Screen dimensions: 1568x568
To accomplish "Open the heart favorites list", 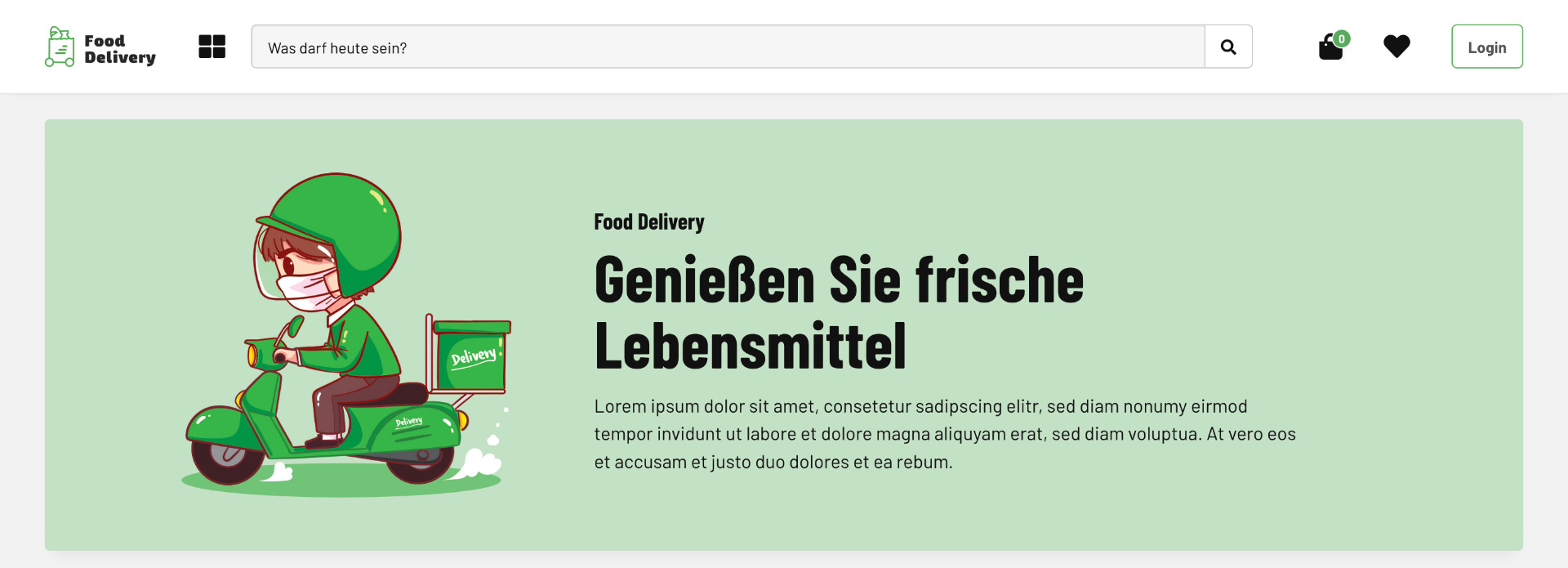I will 1396,47.
